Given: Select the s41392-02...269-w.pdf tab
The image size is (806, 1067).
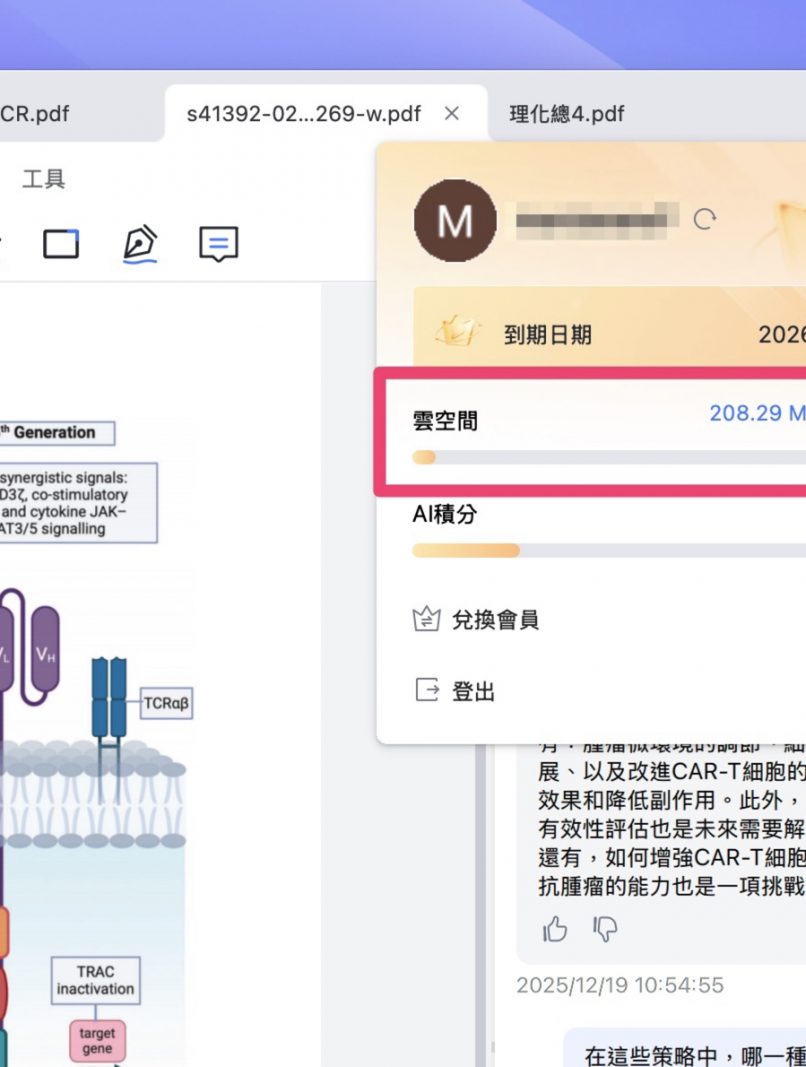Looking at the screenshot, I should [303, 113].
